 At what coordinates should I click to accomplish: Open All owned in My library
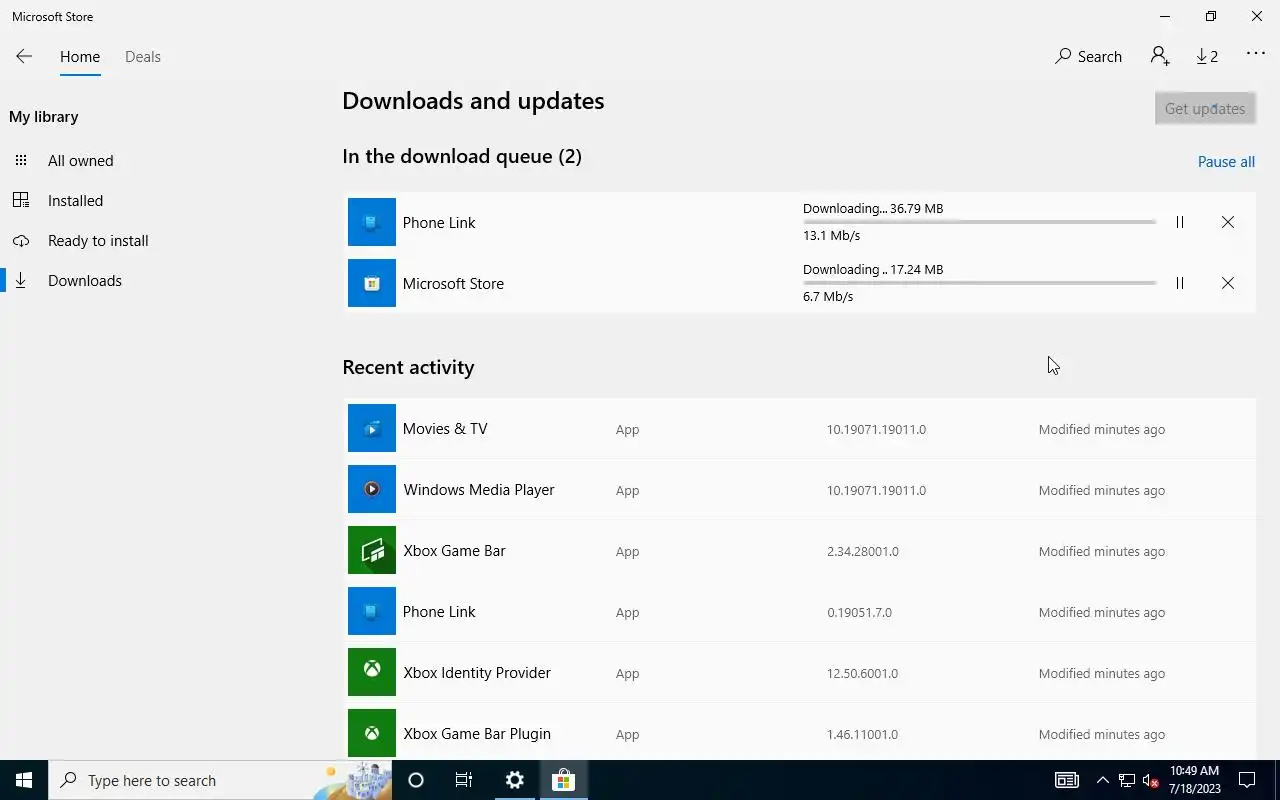tap(80, 160)
